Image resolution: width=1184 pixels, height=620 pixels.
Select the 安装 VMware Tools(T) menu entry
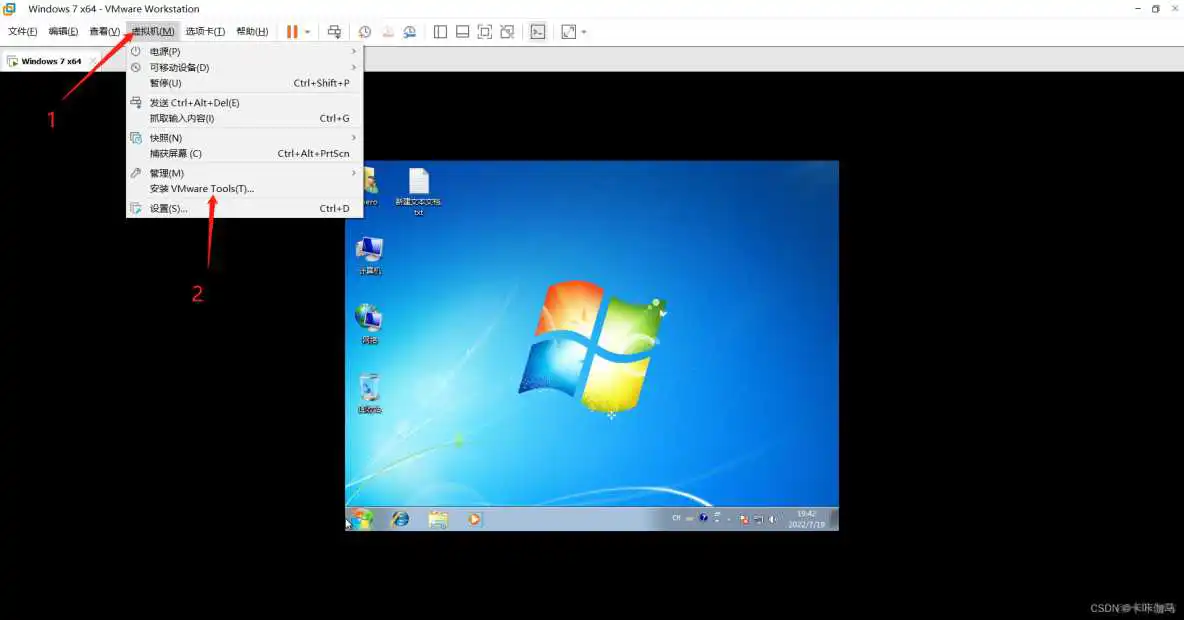(x=200, y=189)
